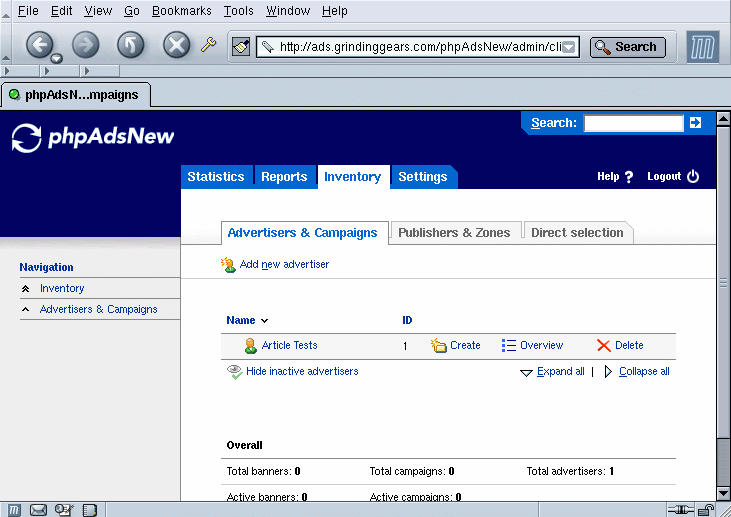Open Address Book from status bar icon
This screenshot has width=731, height=517.
(x=89, y=510)
